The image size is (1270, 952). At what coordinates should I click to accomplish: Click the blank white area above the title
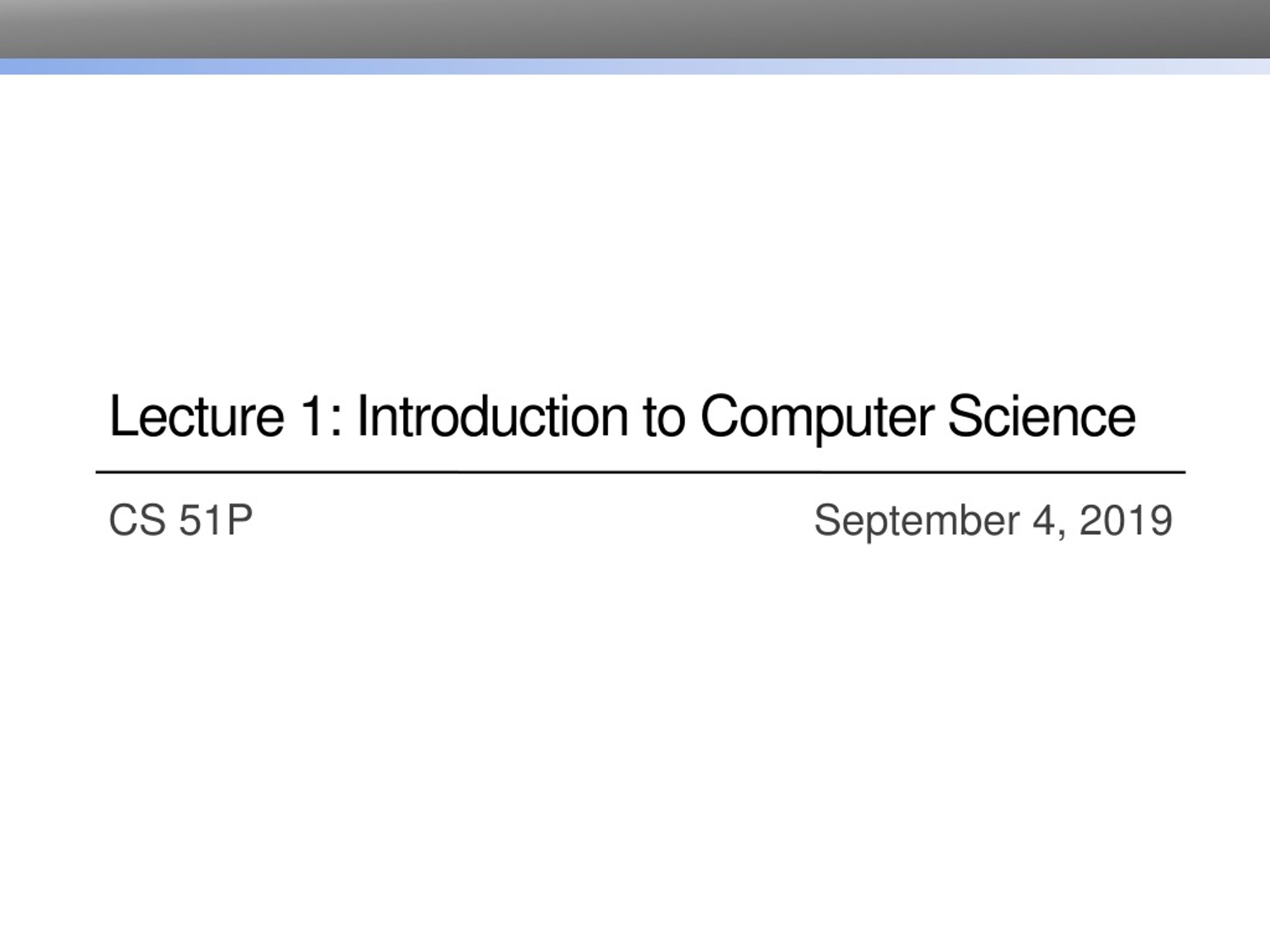pyautogui.click(x=635, y=230)
